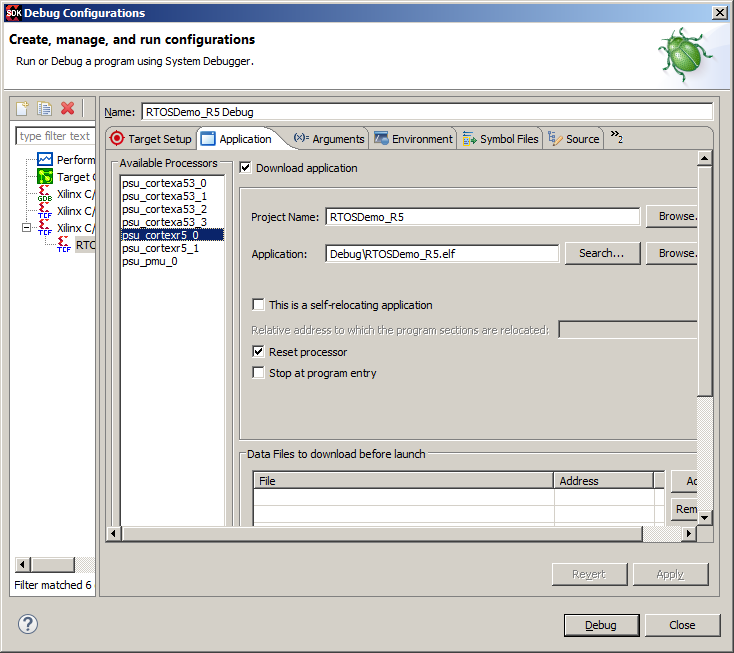
Task: Toggle the Reset processor checkbox
Action: pos(259,352)
